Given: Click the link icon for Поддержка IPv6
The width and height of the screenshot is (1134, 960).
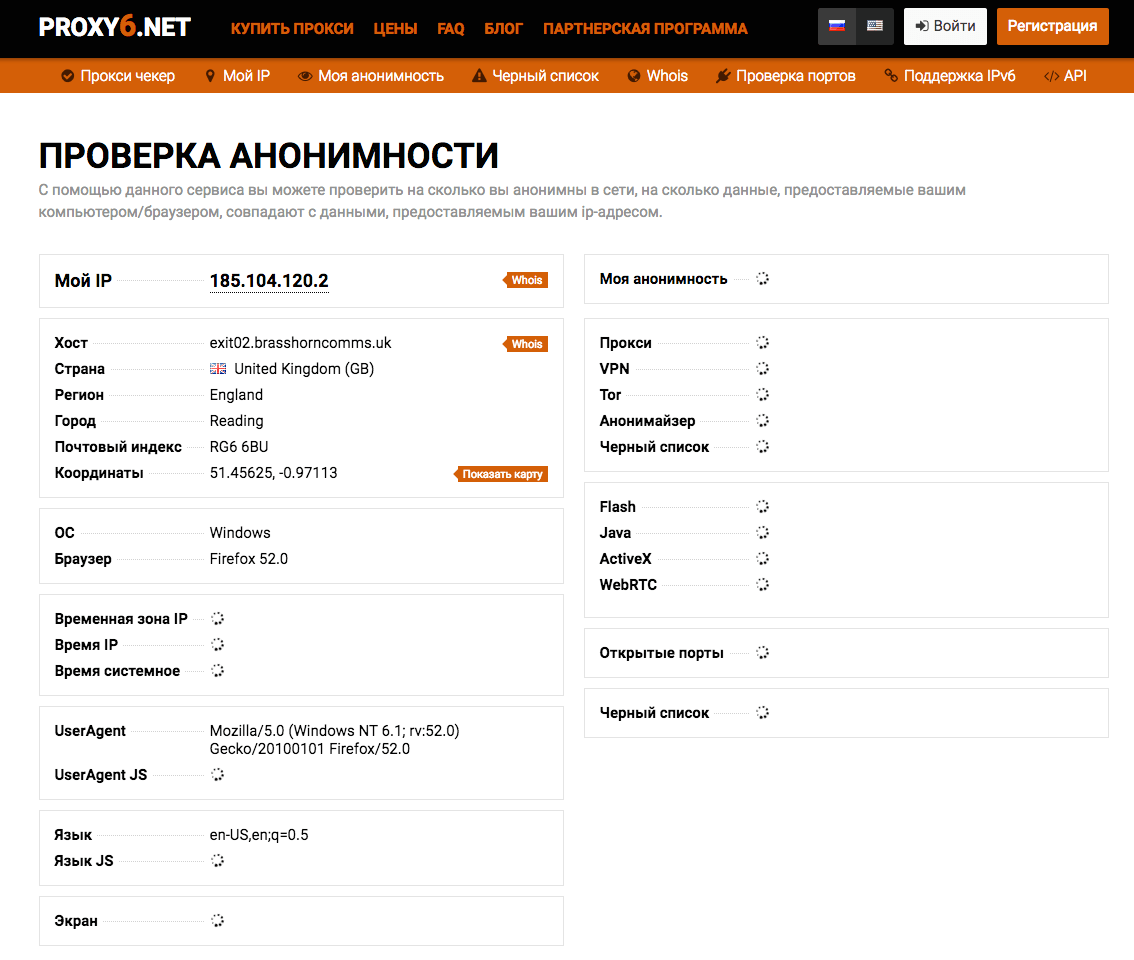Looking at the screenshot, I should (890, 76).
